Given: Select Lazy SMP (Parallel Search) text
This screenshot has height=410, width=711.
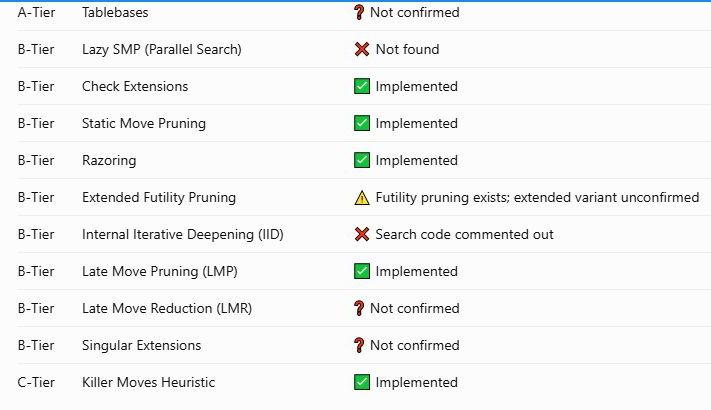Looking at the screenshot, I should pyautogui.click(x=162, y=49).
